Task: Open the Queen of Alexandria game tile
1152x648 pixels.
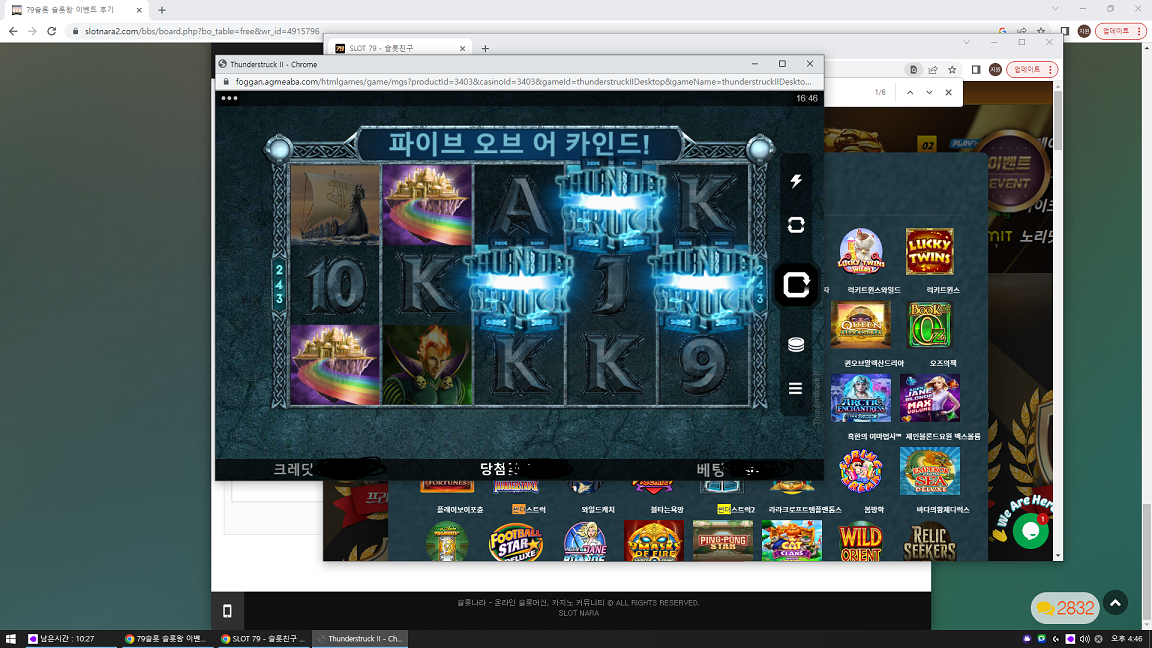Action: tap(861, 324)
